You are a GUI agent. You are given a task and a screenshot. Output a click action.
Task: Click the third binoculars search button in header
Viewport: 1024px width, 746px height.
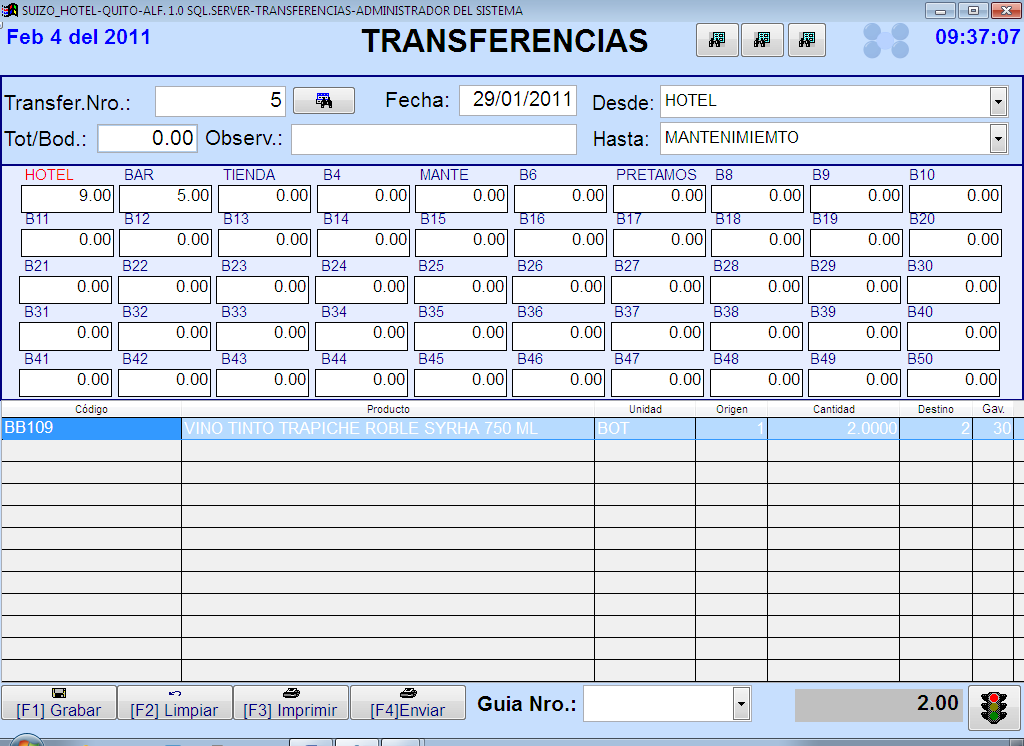click(807, 41)
